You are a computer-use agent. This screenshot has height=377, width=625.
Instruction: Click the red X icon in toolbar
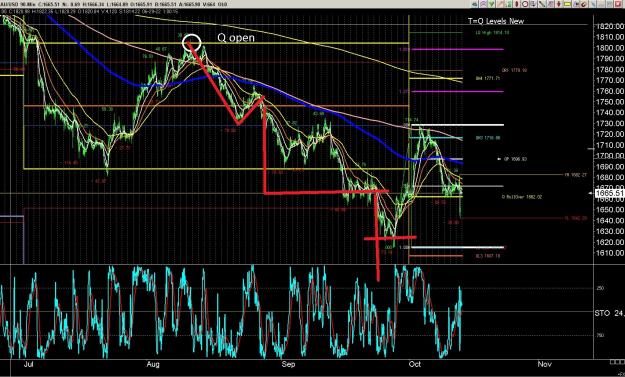point(618,4)
